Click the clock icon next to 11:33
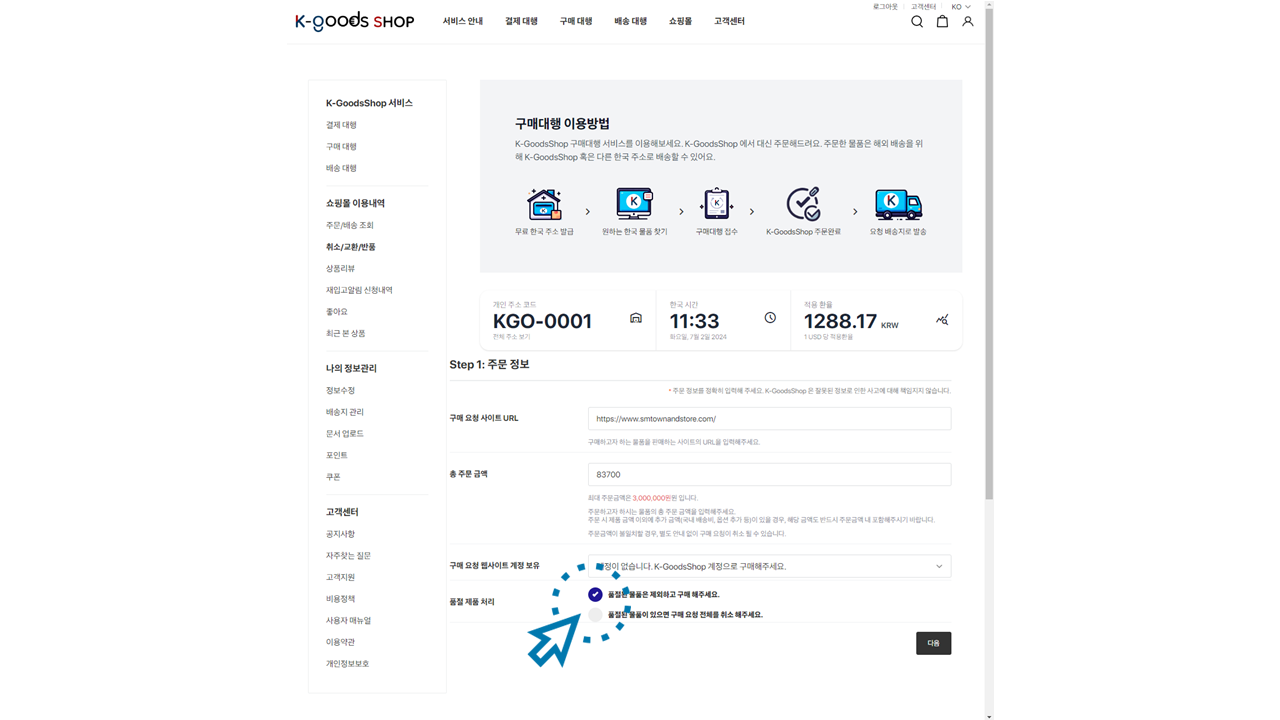 770,318
